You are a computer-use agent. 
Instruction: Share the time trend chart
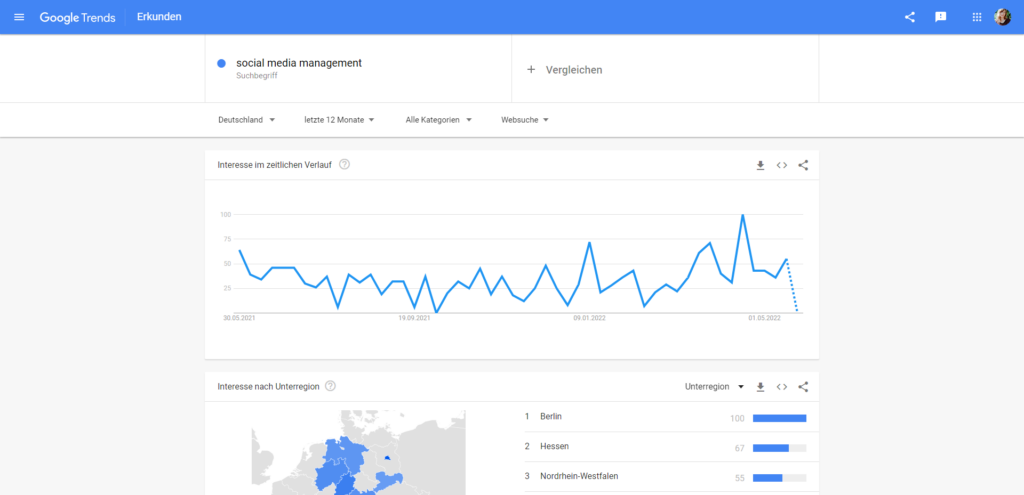coord(803,165)
